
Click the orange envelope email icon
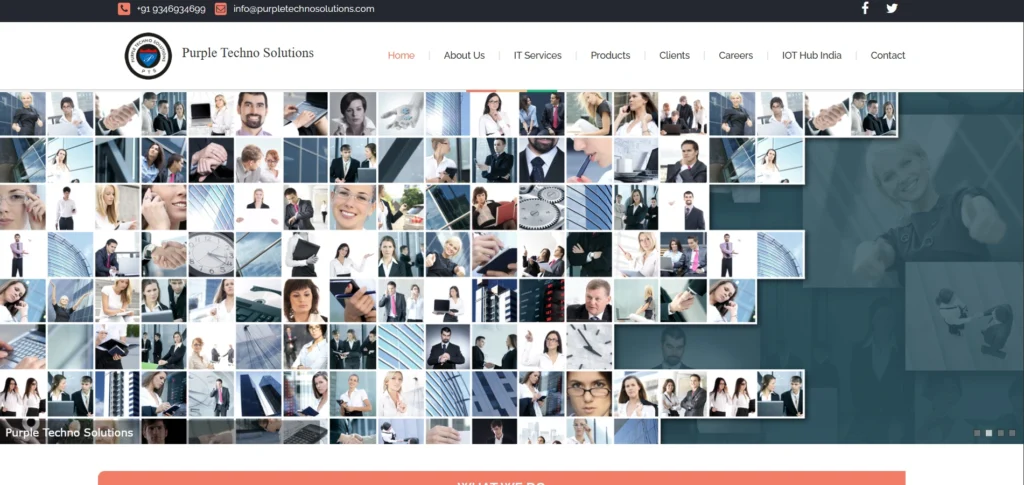221,9
